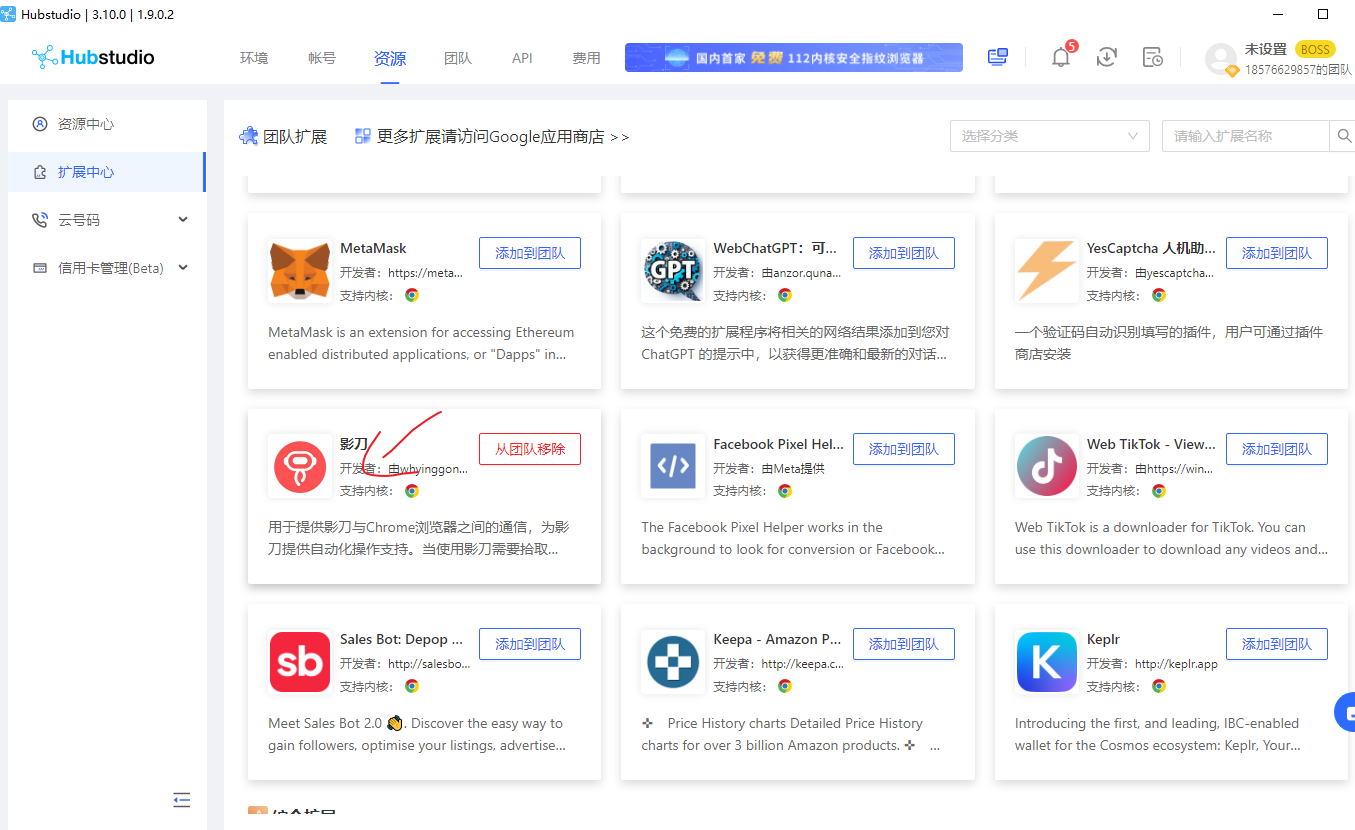Viewport: 1355px width, 830px height.
Task: Add WebChatGPT to the team
Action: [x=904, y=253]
